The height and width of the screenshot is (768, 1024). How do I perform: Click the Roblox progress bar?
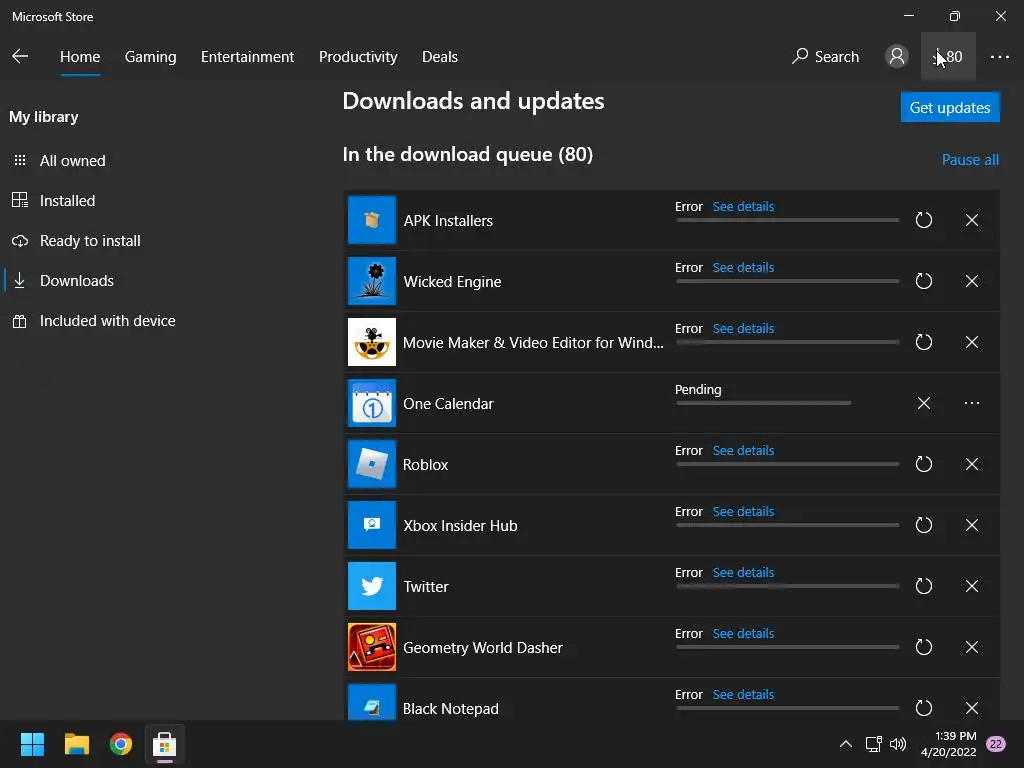[788, 464]
